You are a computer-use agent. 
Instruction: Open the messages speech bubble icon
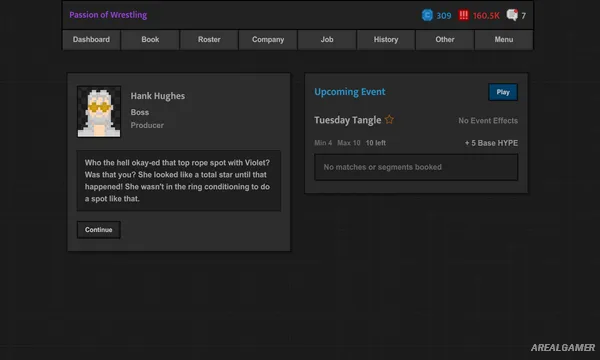click(x=512, y=15)
